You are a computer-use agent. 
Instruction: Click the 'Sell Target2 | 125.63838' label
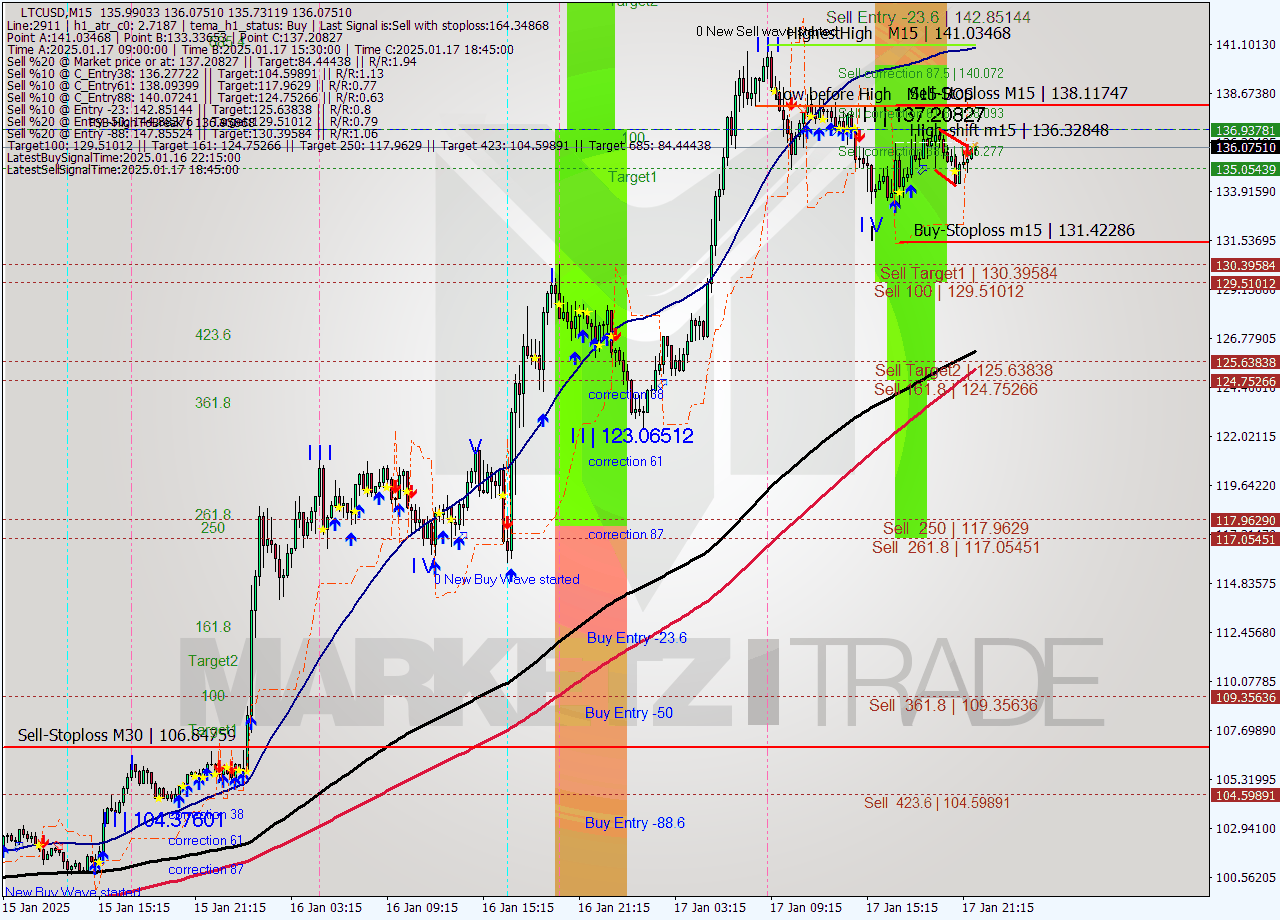[x=963, y=370]
